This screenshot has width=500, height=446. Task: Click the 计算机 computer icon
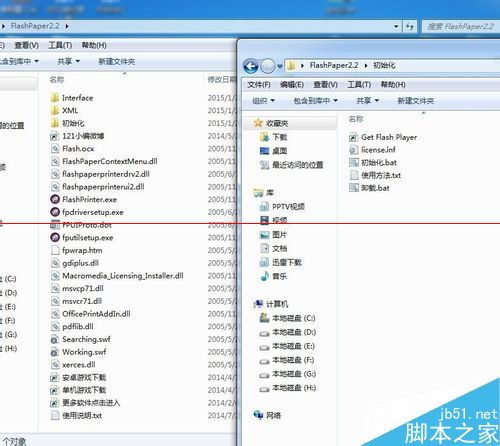[258, 304]
